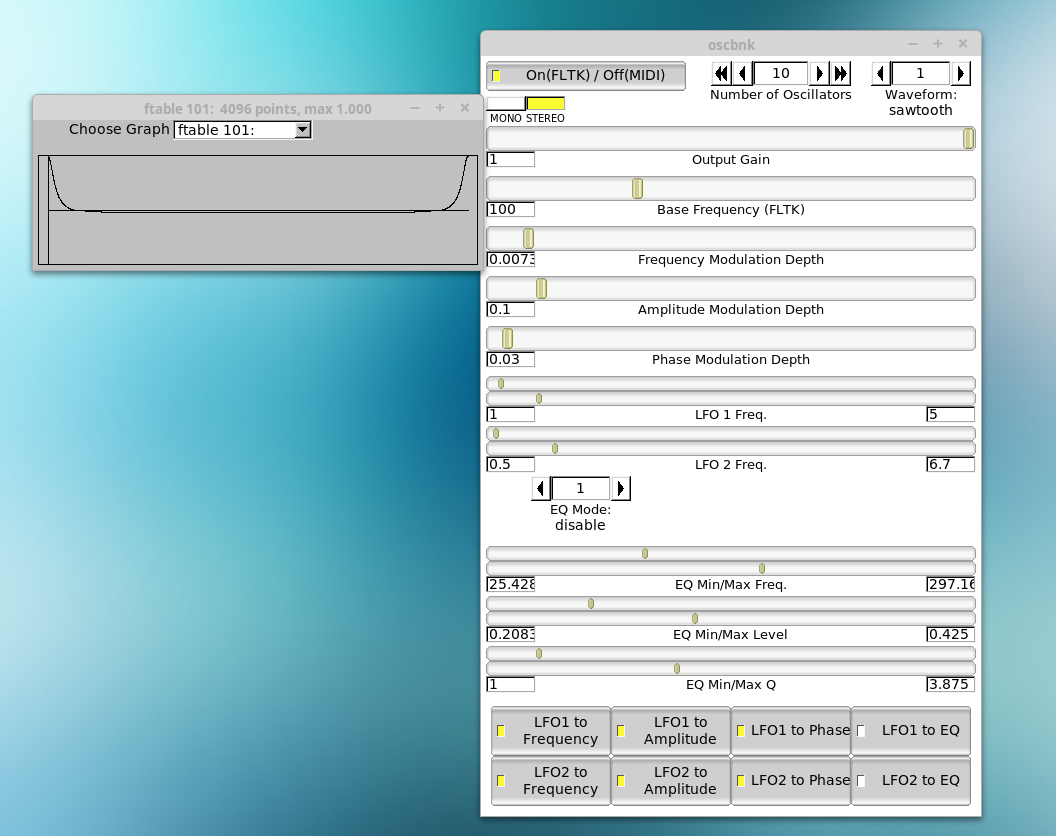The height and width of the screenshot is (836, 1056).
Task: Select previous Waveform with left arrow
Action: point(881,73)
